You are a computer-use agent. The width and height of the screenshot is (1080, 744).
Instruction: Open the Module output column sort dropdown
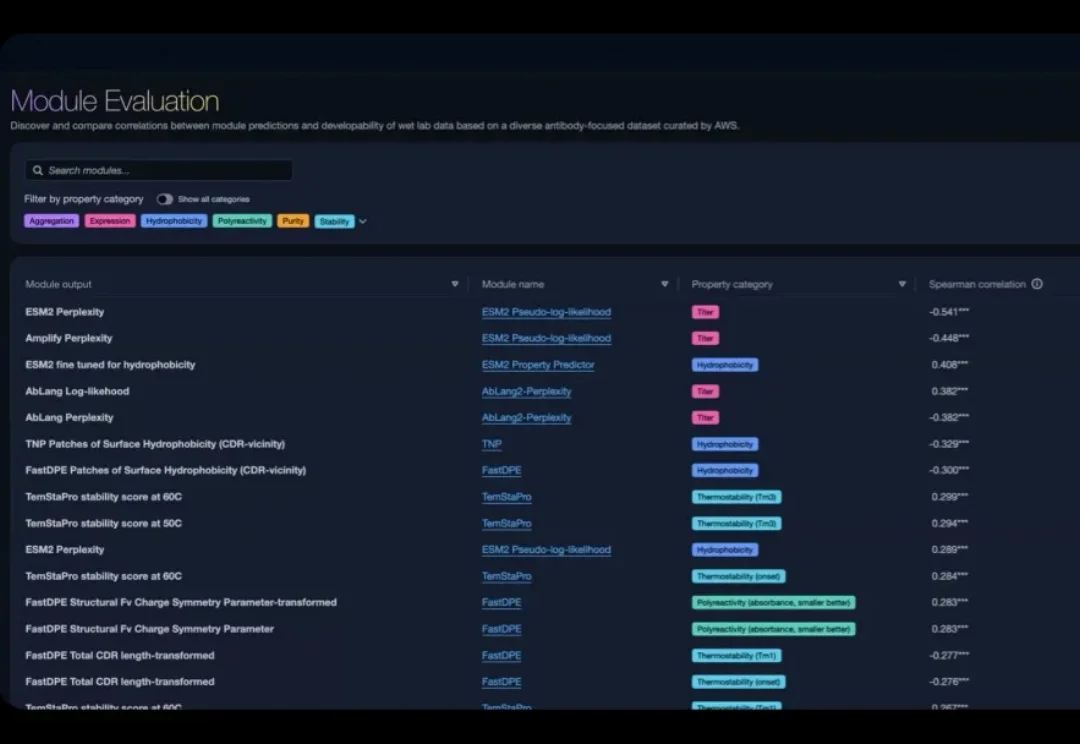coord(456,284)
